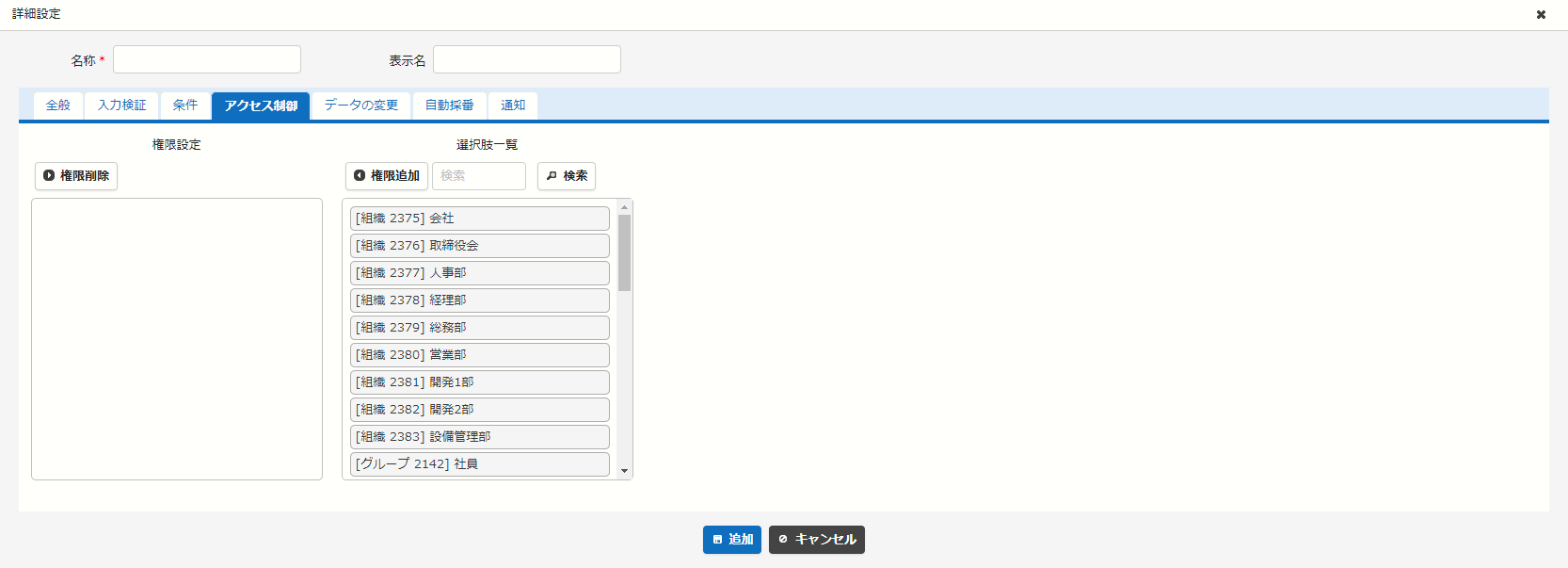Select [組織 2376] 取締役会 entry
The height and width of the screenshot is (568, 1568).
480,246
